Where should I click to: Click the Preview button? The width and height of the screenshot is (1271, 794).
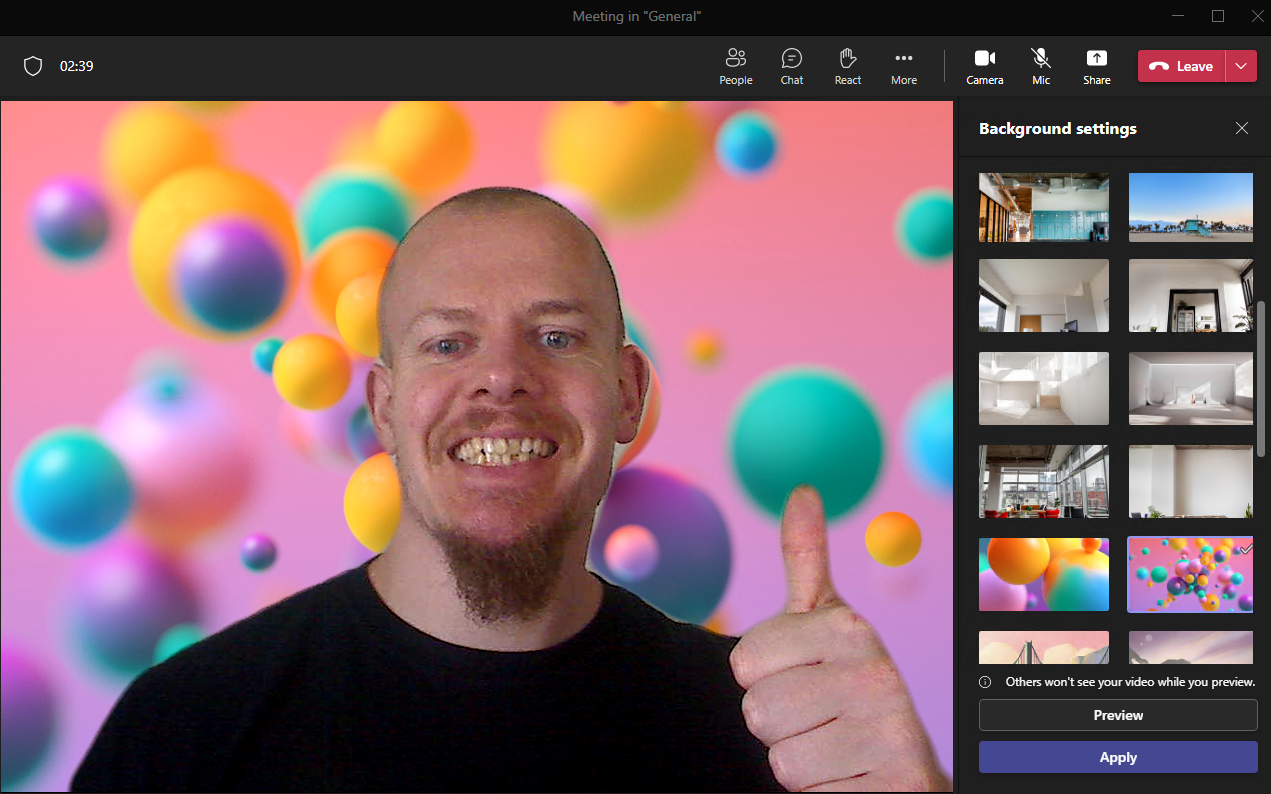point(1117,715)
